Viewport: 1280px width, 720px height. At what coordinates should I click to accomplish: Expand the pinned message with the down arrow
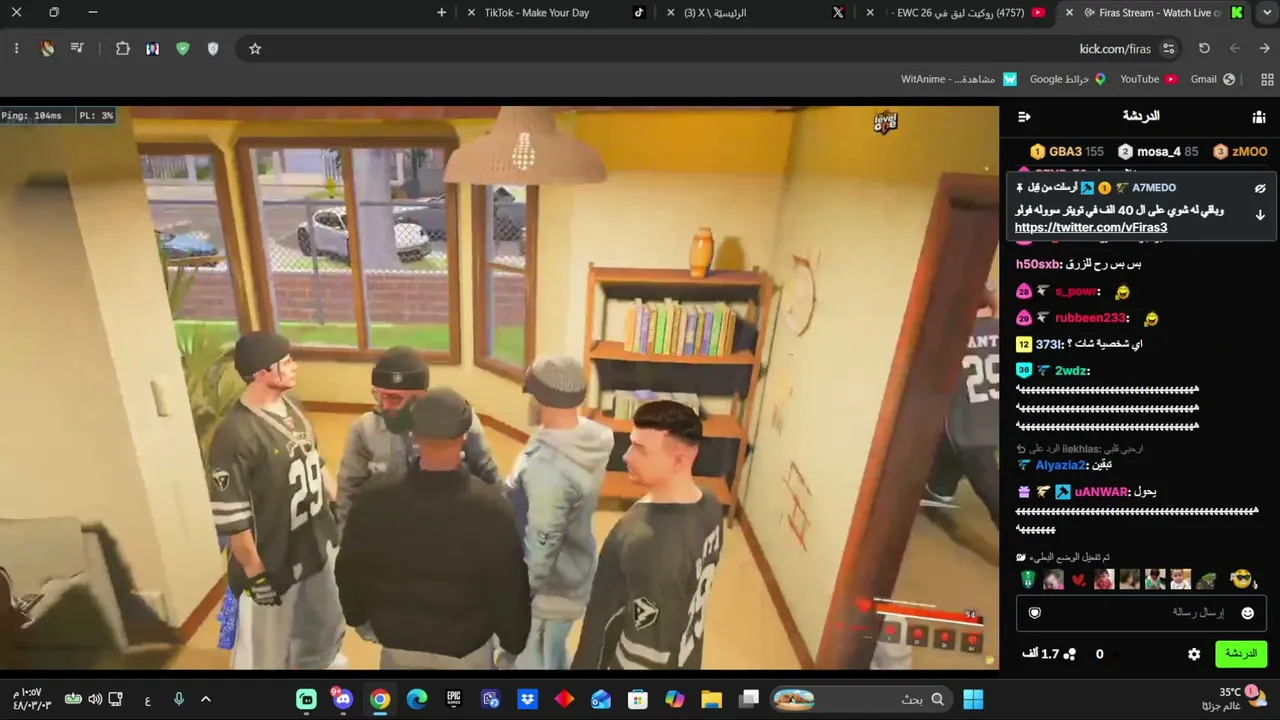[x=1260, y=215]
